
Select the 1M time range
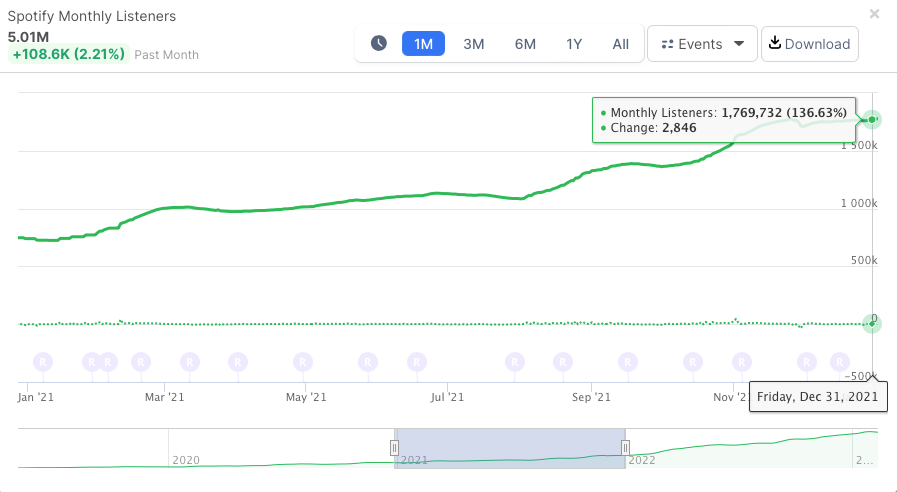pos(423,43)
